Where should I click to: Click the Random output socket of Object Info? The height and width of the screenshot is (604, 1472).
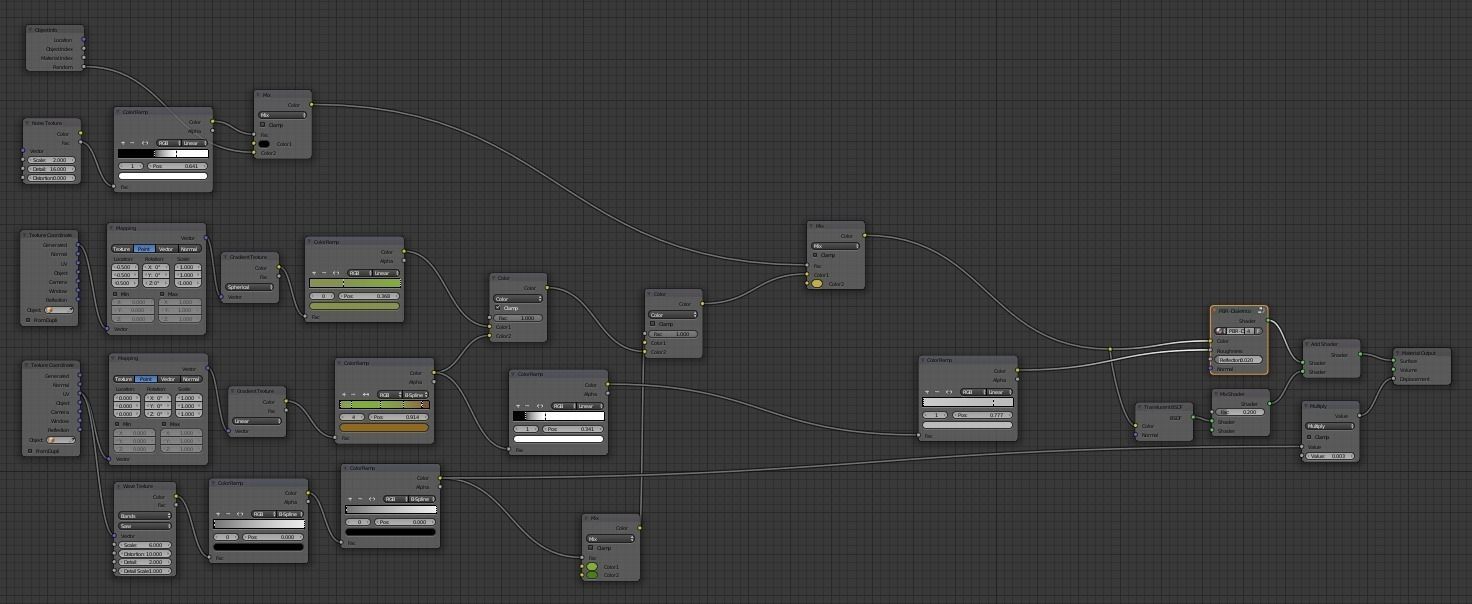coord(84,67)
